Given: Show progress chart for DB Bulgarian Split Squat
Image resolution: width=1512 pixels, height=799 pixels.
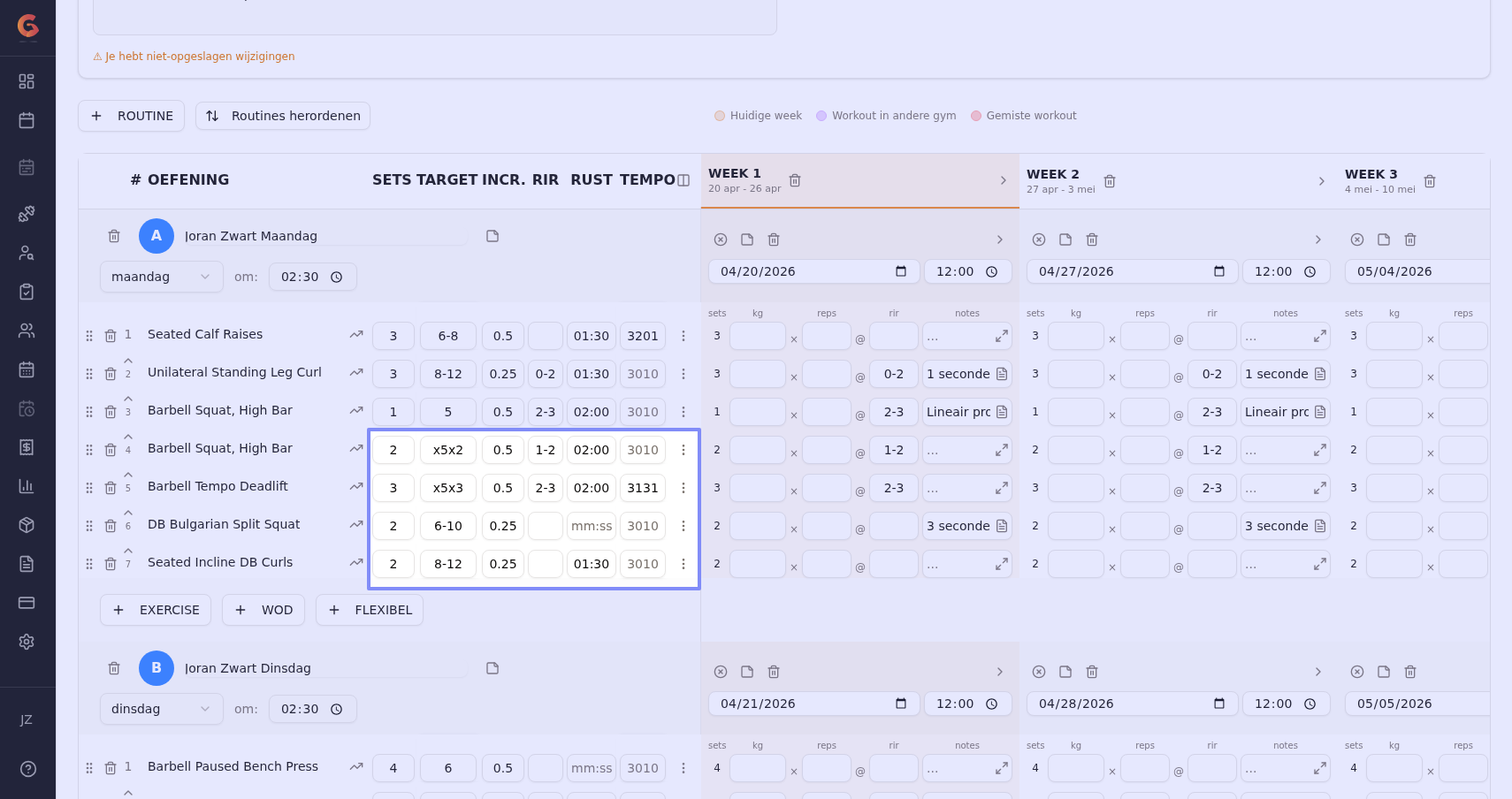Looking at the screenshot, I should [x=356, y=525].
